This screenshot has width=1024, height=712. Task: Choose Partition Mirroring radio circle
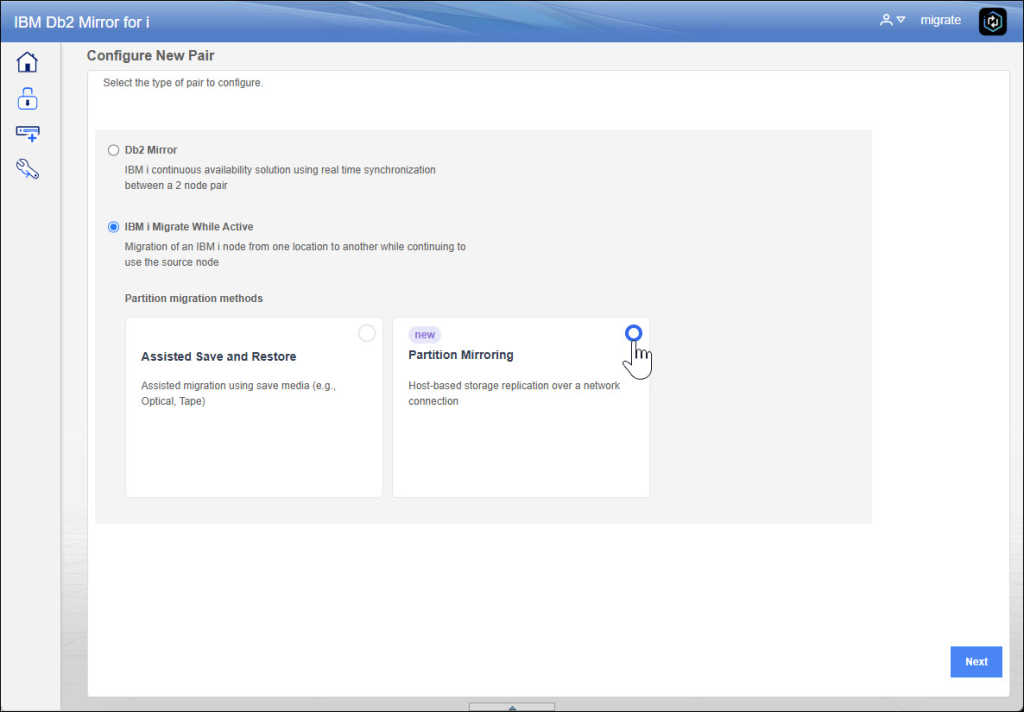633,333
